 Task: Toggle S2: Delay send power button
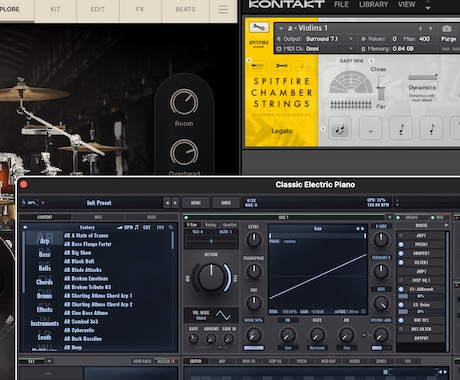pos(401,305)
